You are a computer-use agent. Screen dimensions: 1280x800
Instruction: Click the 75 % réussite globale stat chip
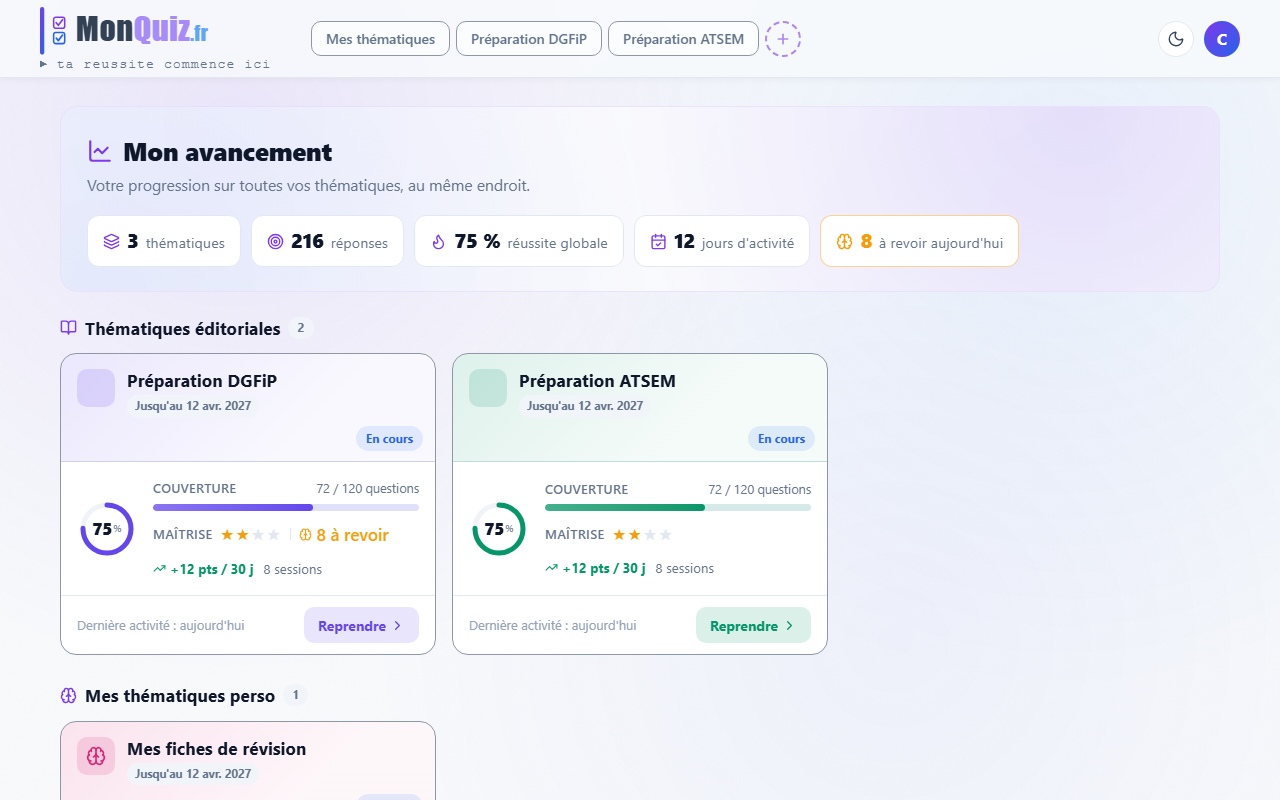(x=519, y=241)
